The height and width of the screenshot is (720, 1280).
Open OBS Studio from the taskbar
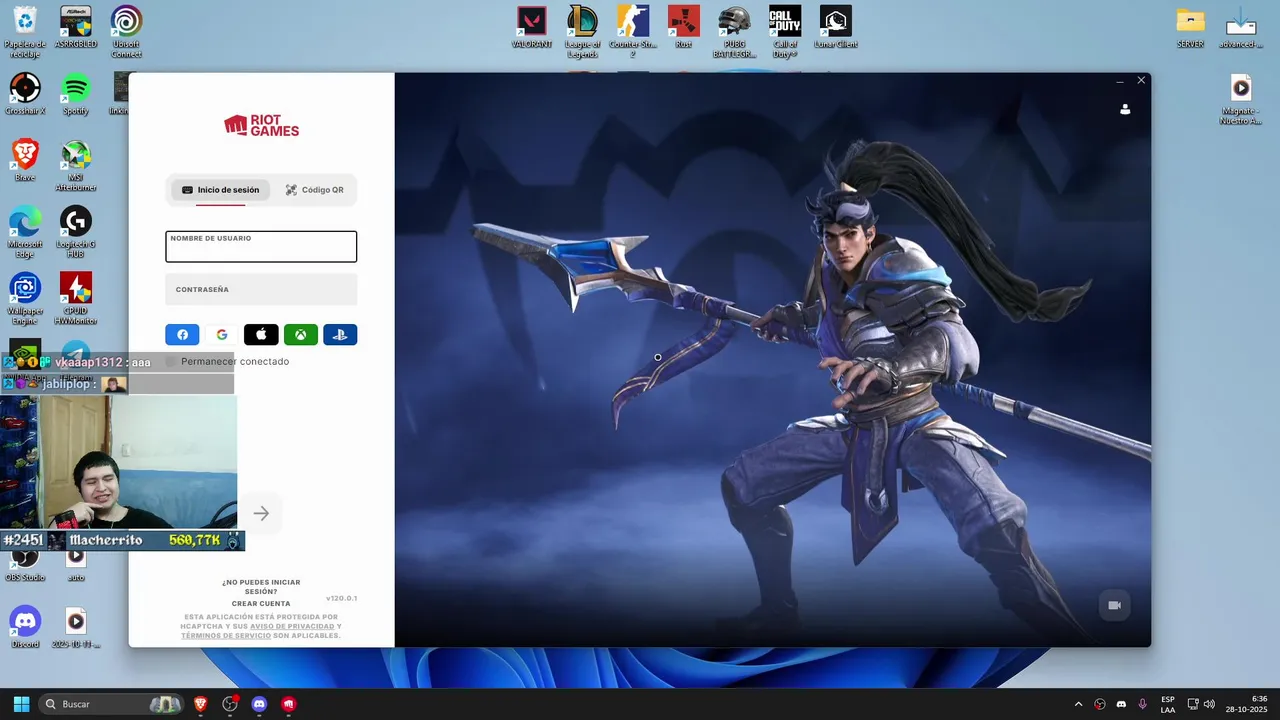[x=230, y=704]
